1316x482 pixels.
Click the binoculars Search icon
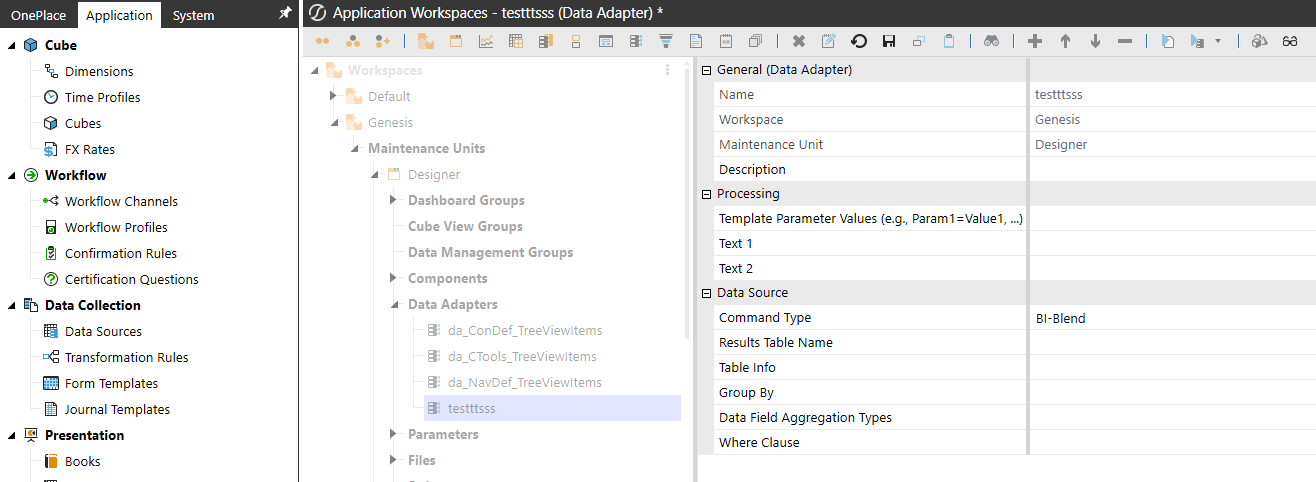tap(991, 41)
